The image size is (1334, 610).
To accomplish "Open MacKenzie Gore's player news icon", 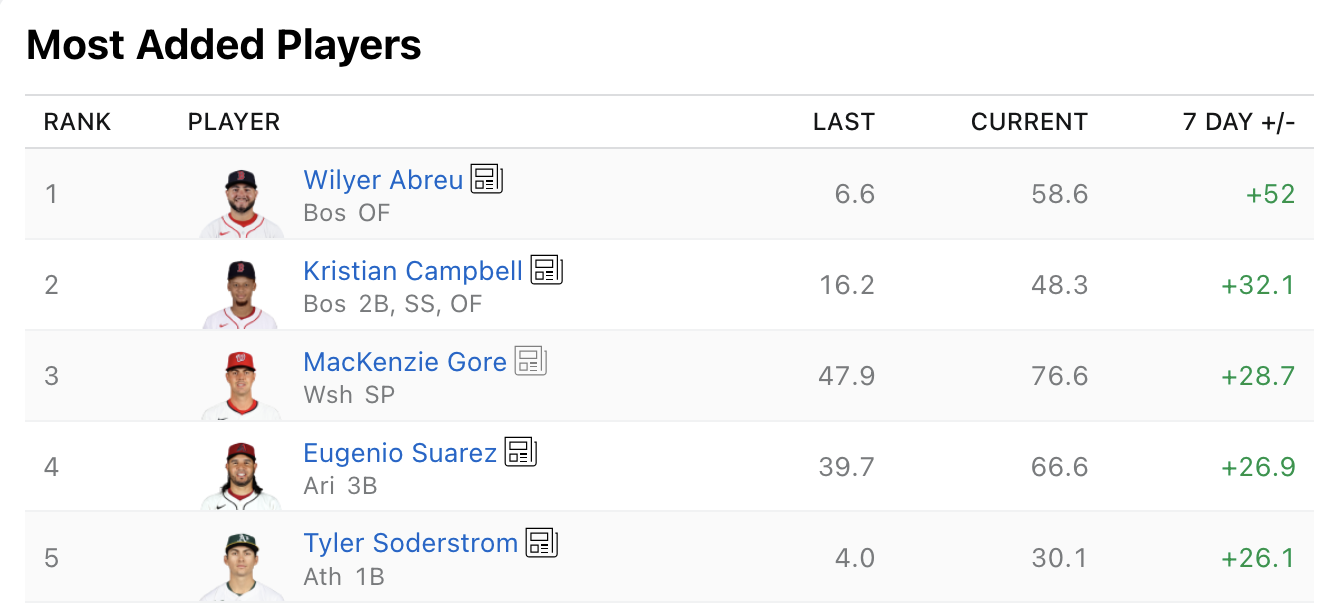I will pyautogui.click(x=531, y=361).
